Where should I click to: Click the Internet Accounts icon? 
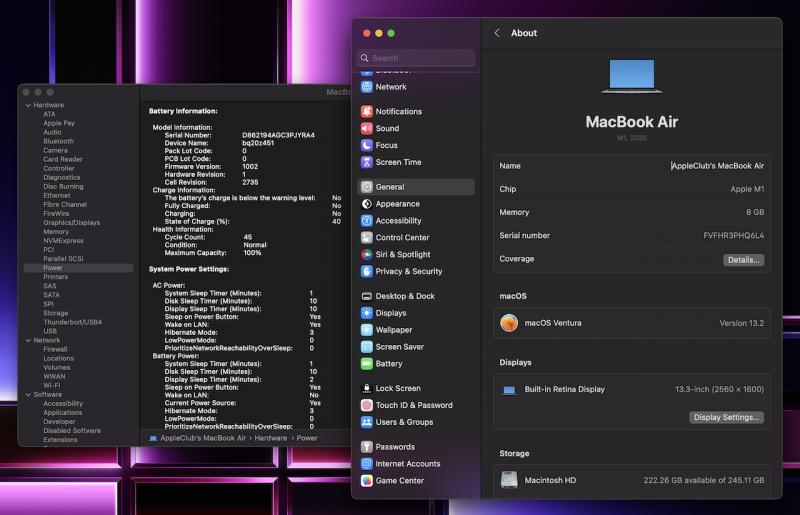(366, 463)
